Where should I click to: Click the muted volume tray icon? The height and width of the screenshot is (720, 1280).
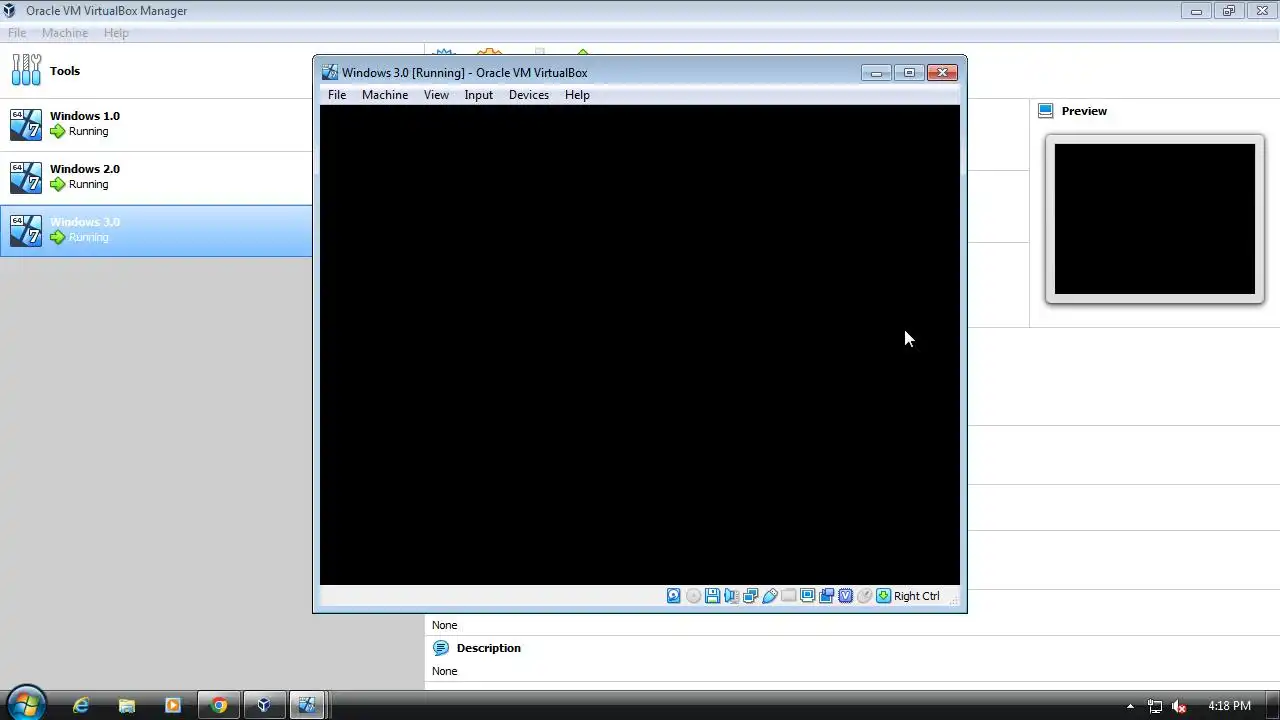point(1179,706)
